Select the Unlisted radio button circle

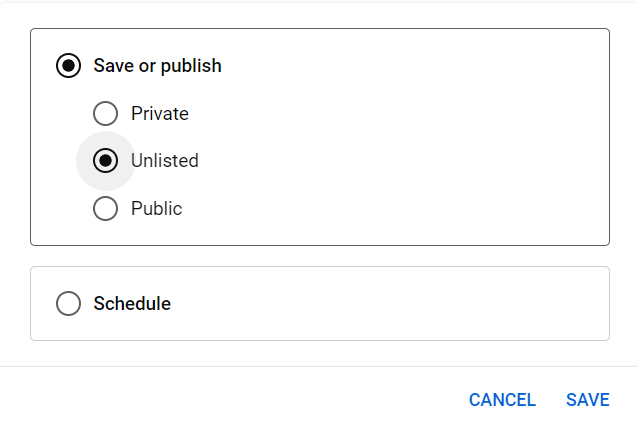(x=105, y=160)
